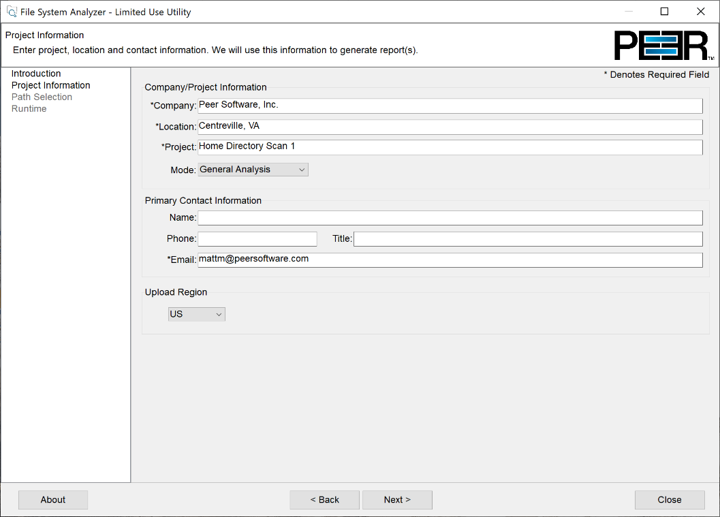Image resolution: width=720 pixels, height=517 pixels.
Task: Click the "* Denotes Required Field" note
Action: (x=657, y=75)
